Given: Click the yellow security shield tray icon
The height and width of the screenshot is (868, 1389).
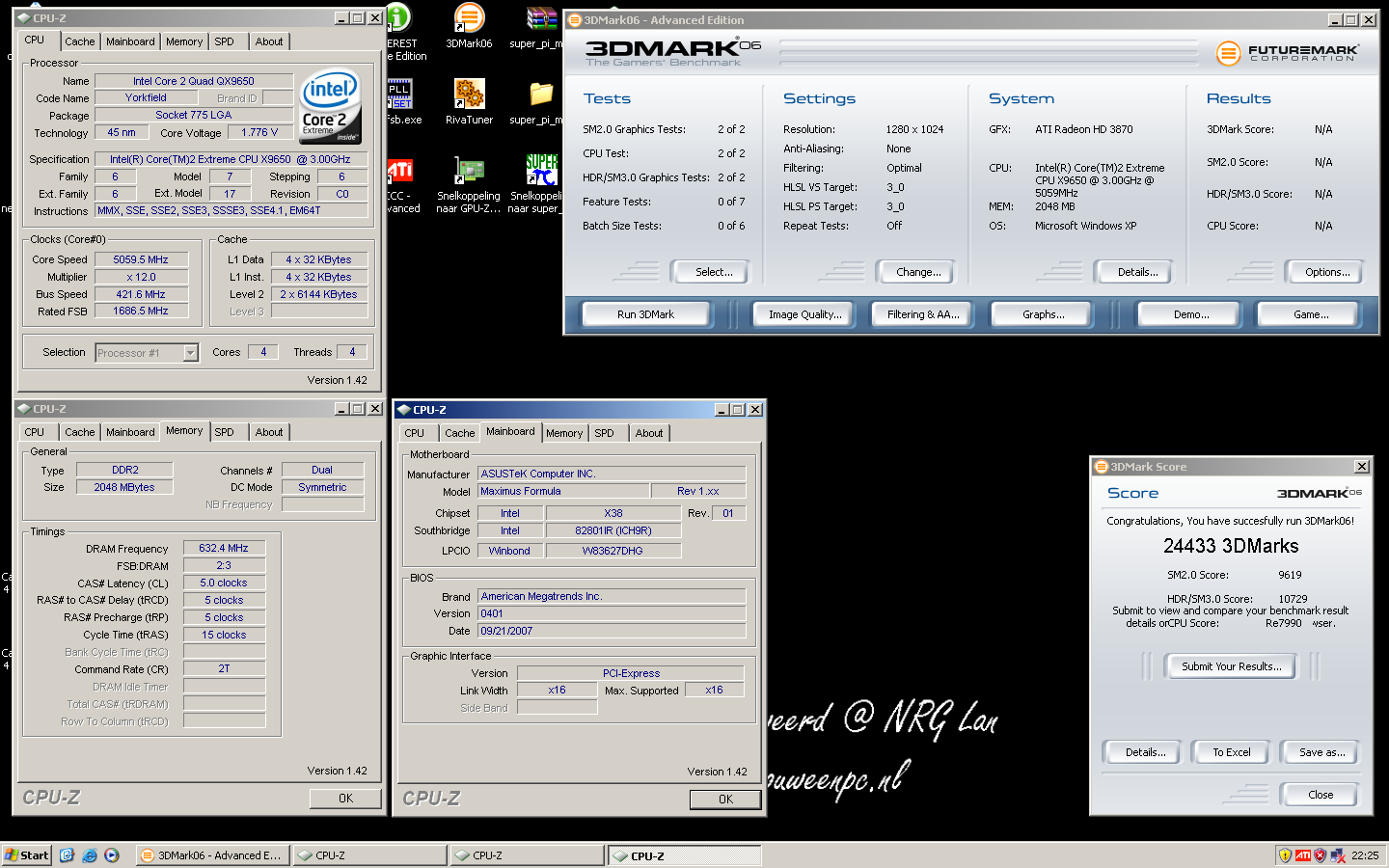Looking at the screenshot, I should pos(1285,855).
